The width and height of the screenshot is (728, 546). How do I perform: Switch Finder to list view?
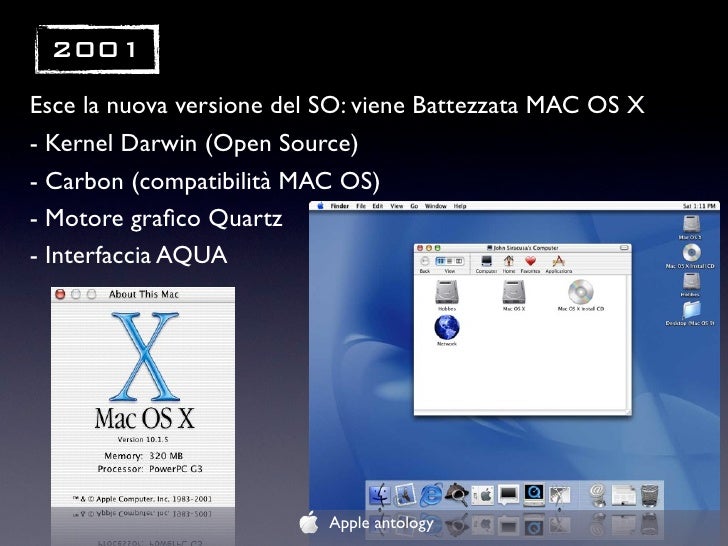pyautogui.click(x=449, y=261)
